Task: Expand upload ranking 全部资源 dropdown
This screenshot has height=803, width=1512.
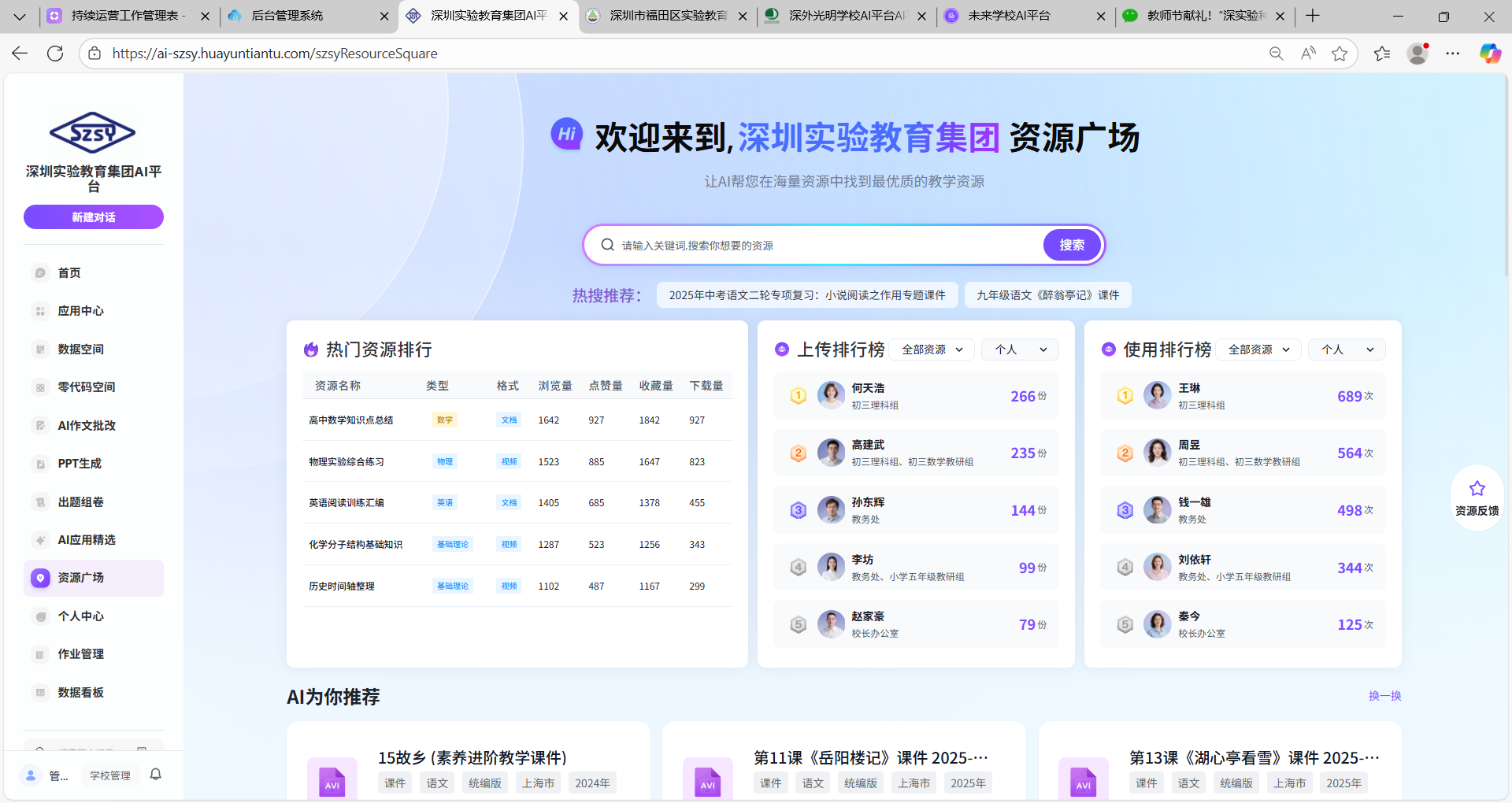Action: 932,350
